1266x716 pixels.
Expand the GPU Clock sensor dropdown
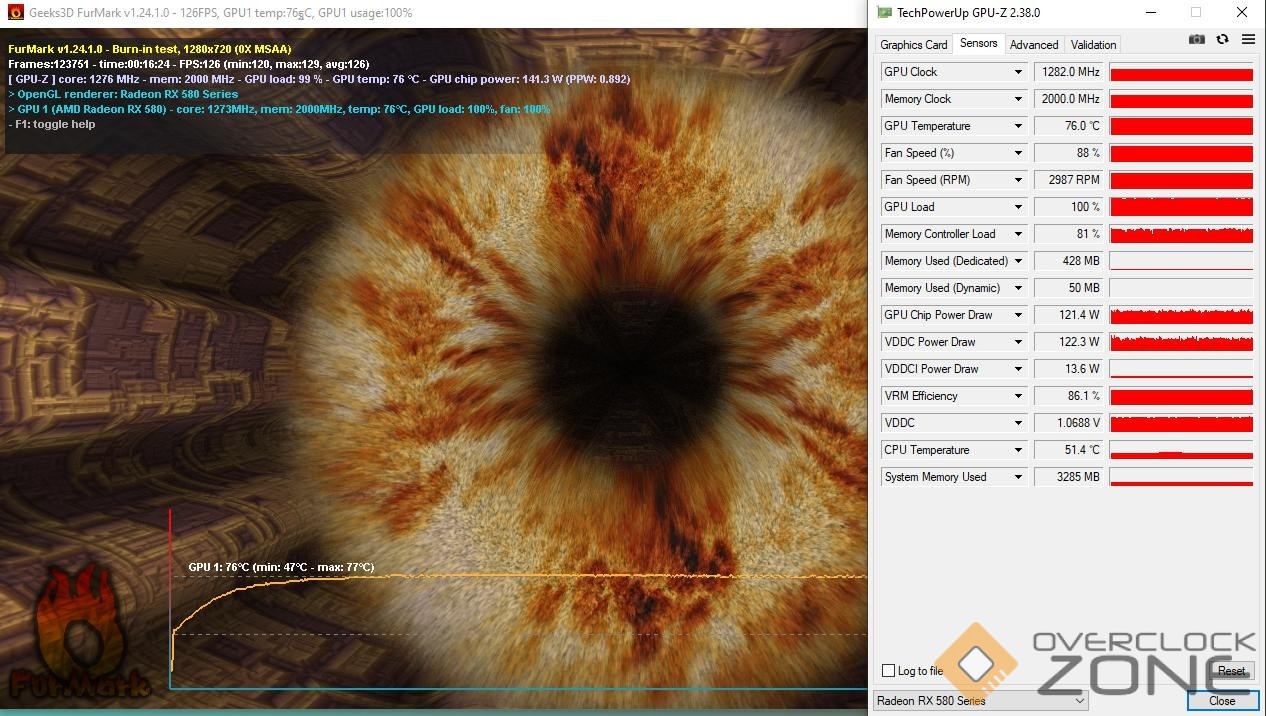point(1018,72)
